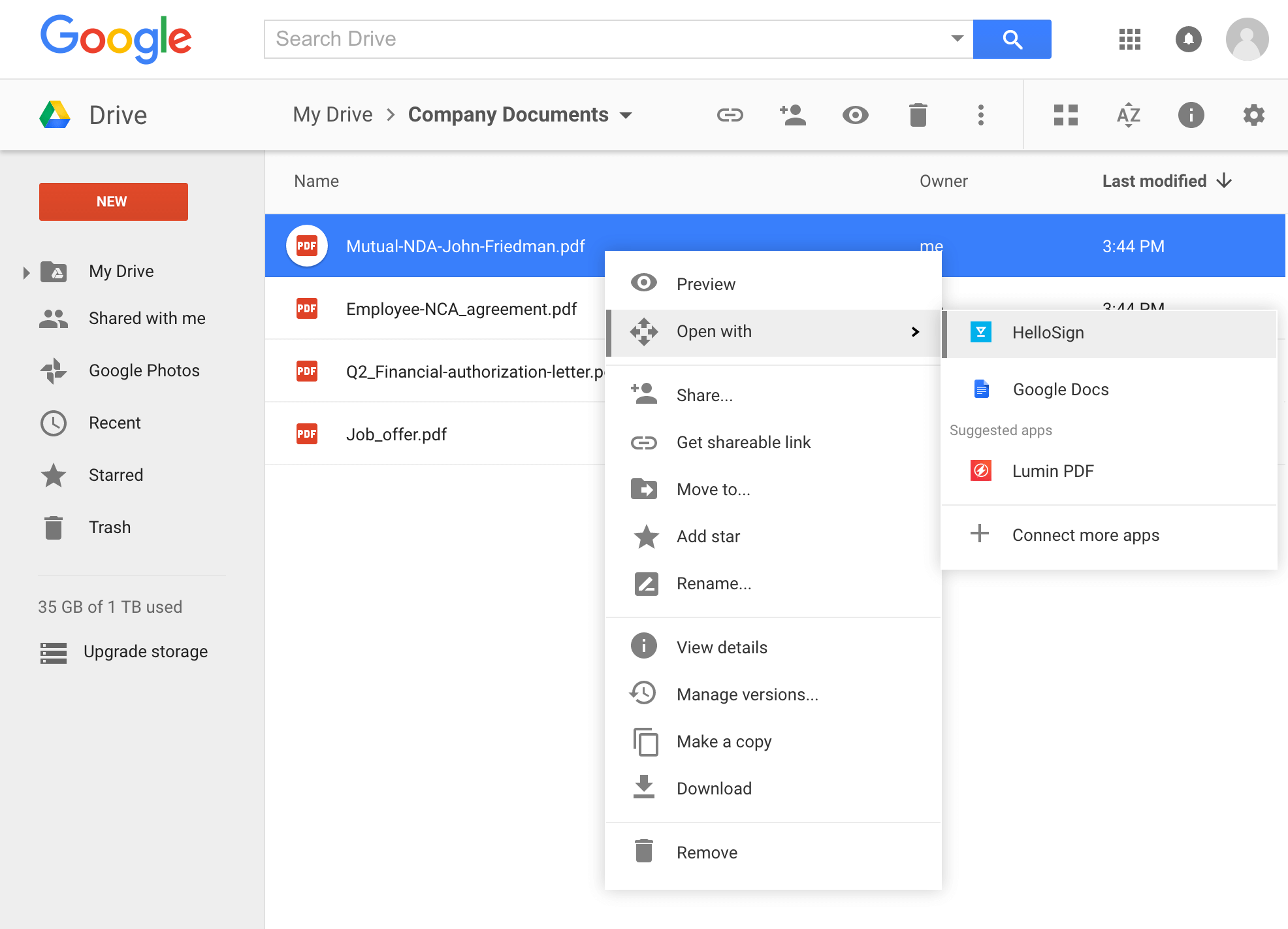Click the share person icon in context menu
The image size is (1288, 929).
pos(644,393)
